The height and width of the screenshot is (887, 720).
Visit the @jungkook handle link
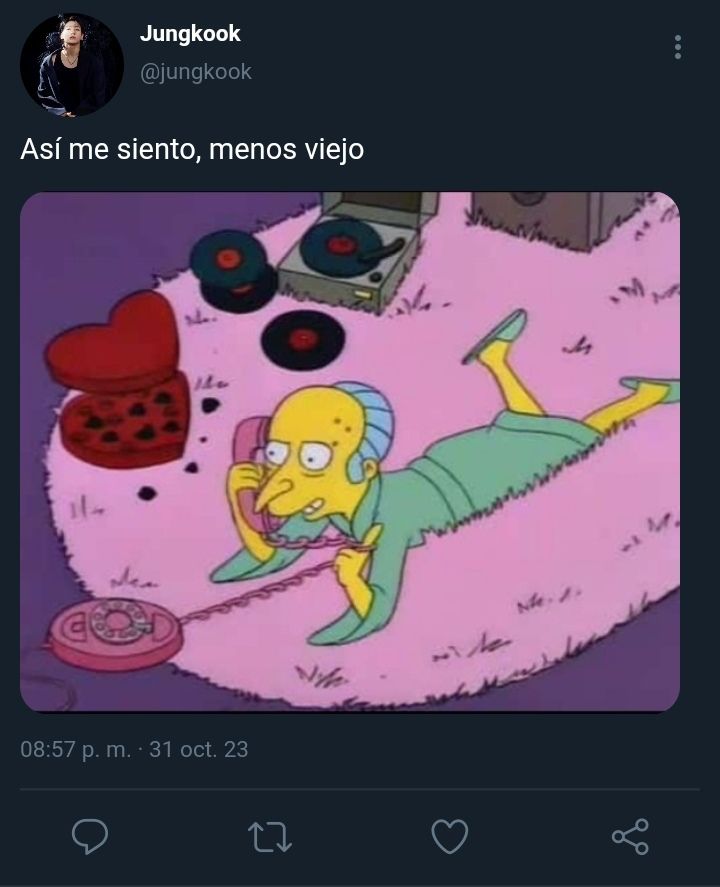coord(196,72)
